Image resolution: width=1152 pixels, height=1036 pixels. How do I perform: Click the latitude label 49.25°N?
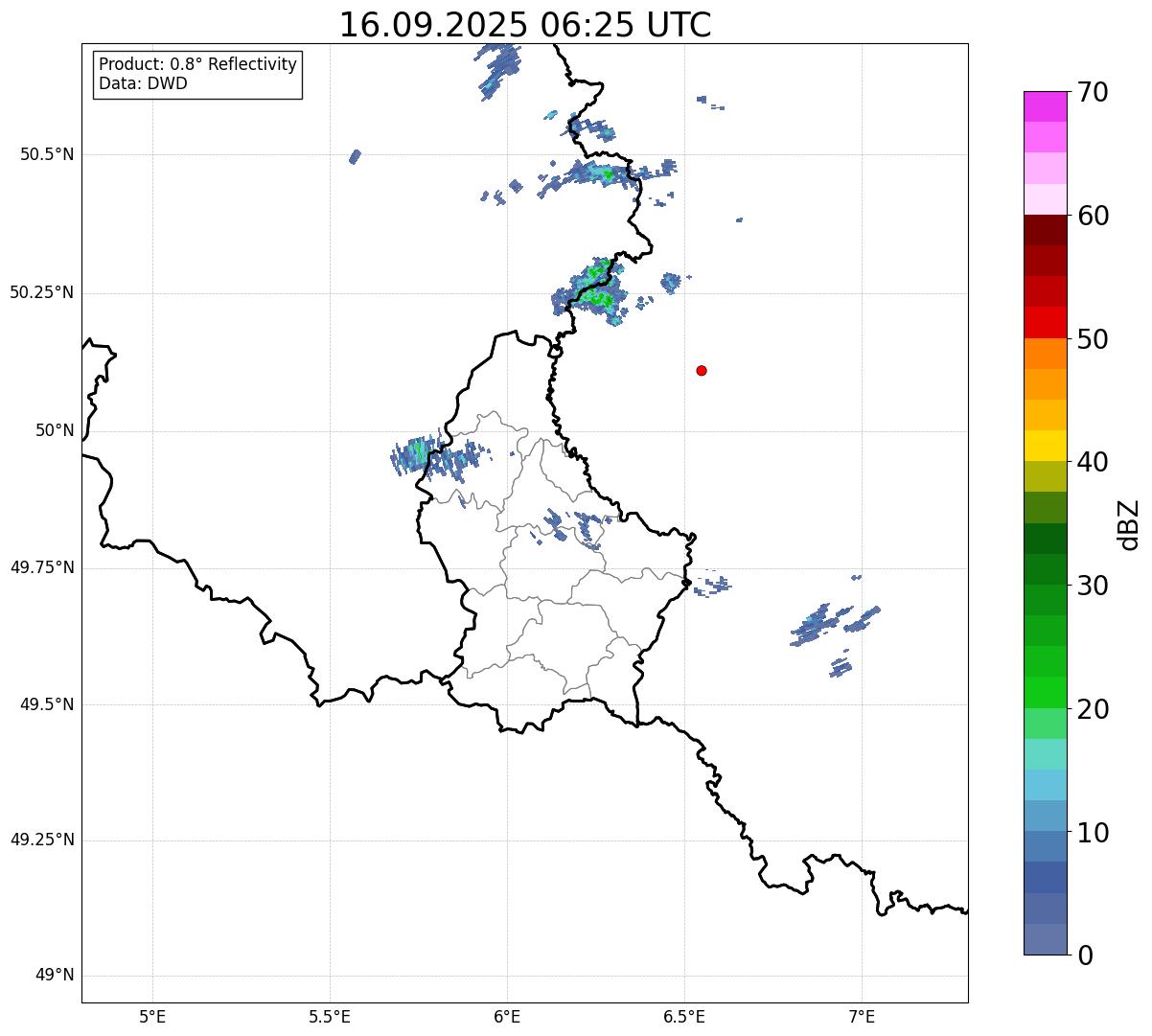point(42,840)
